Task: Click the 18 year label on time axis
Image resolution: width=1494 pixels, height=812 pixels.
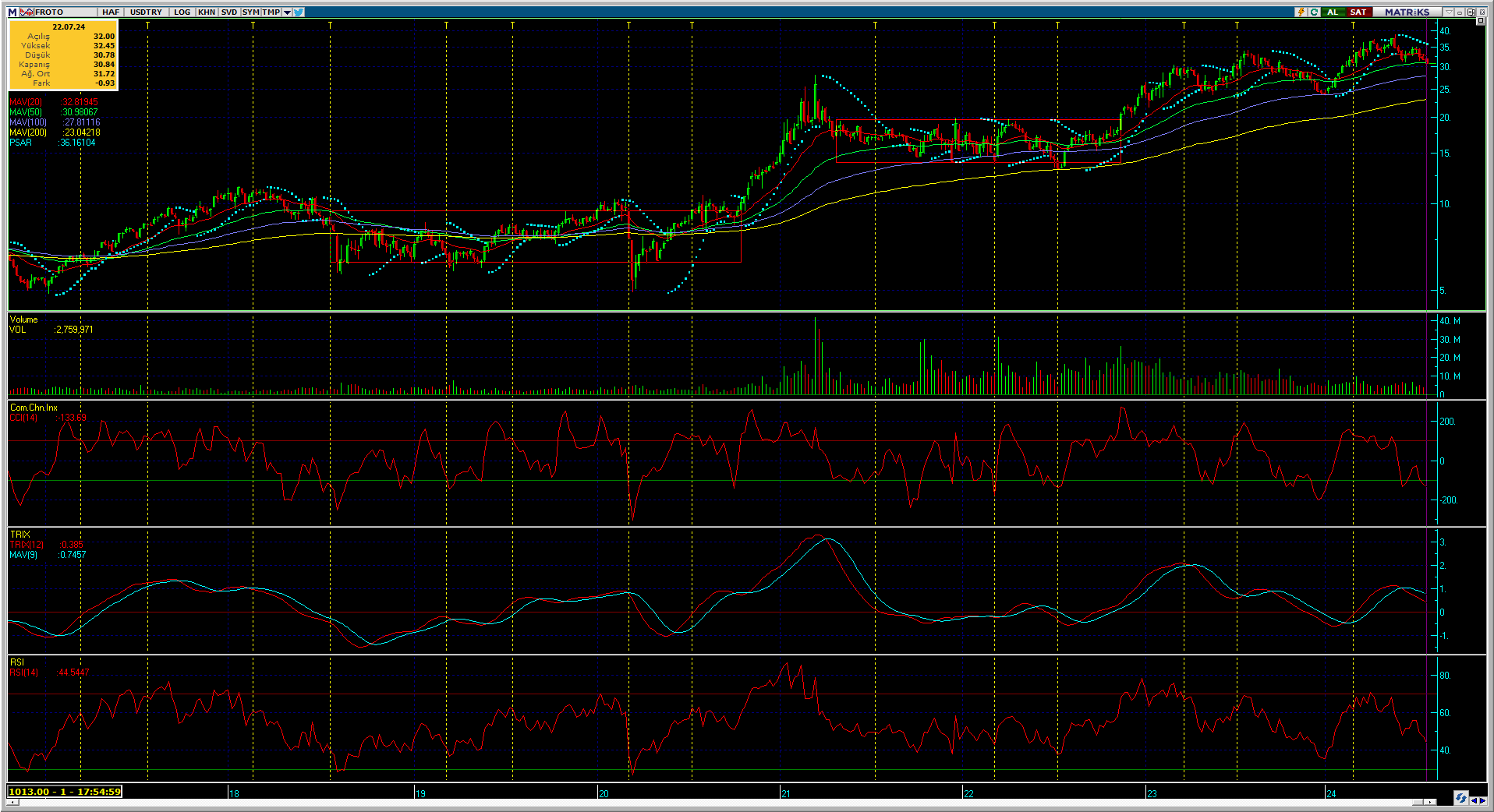Action: (235, 793)
